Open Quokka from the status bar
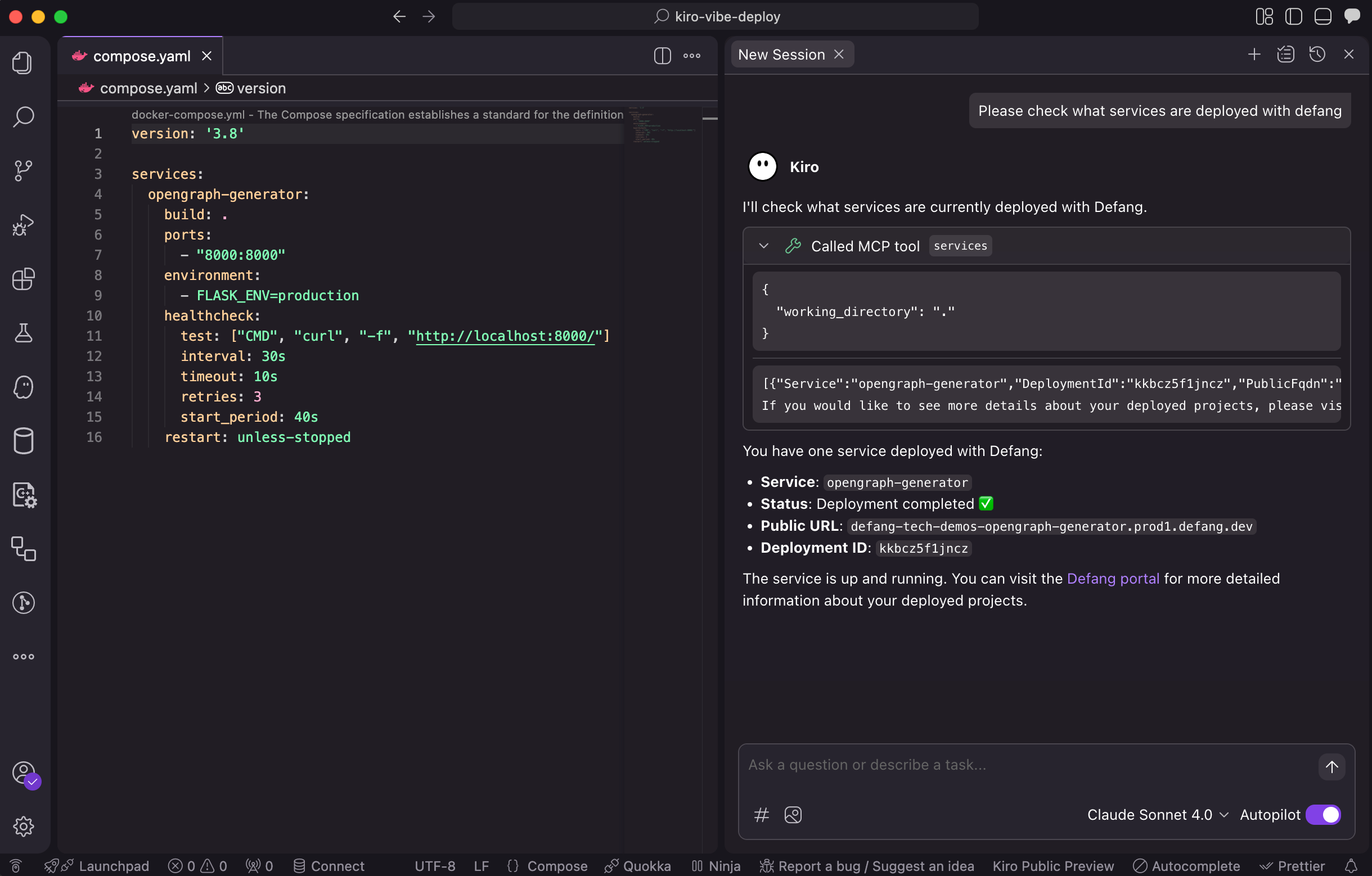1372x876 pixels. [x=637, y=866]
